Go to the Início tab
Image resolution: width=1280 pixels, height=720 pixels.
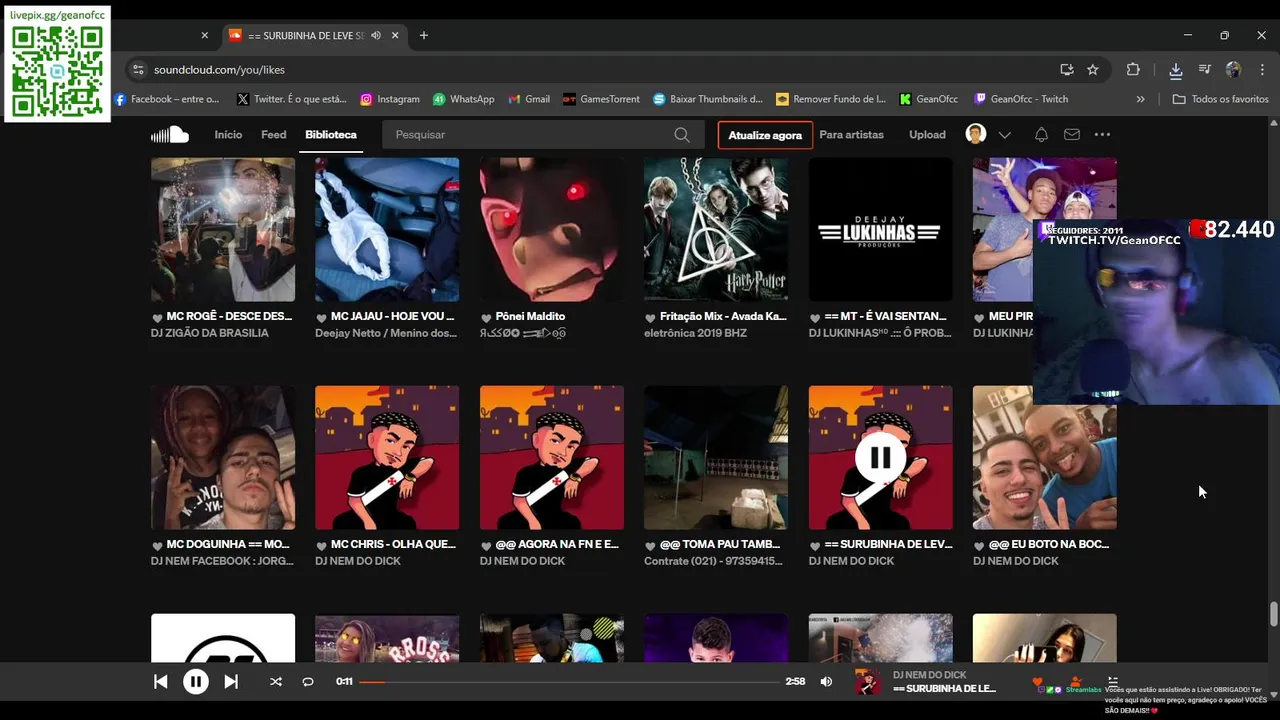coord(228,134)
